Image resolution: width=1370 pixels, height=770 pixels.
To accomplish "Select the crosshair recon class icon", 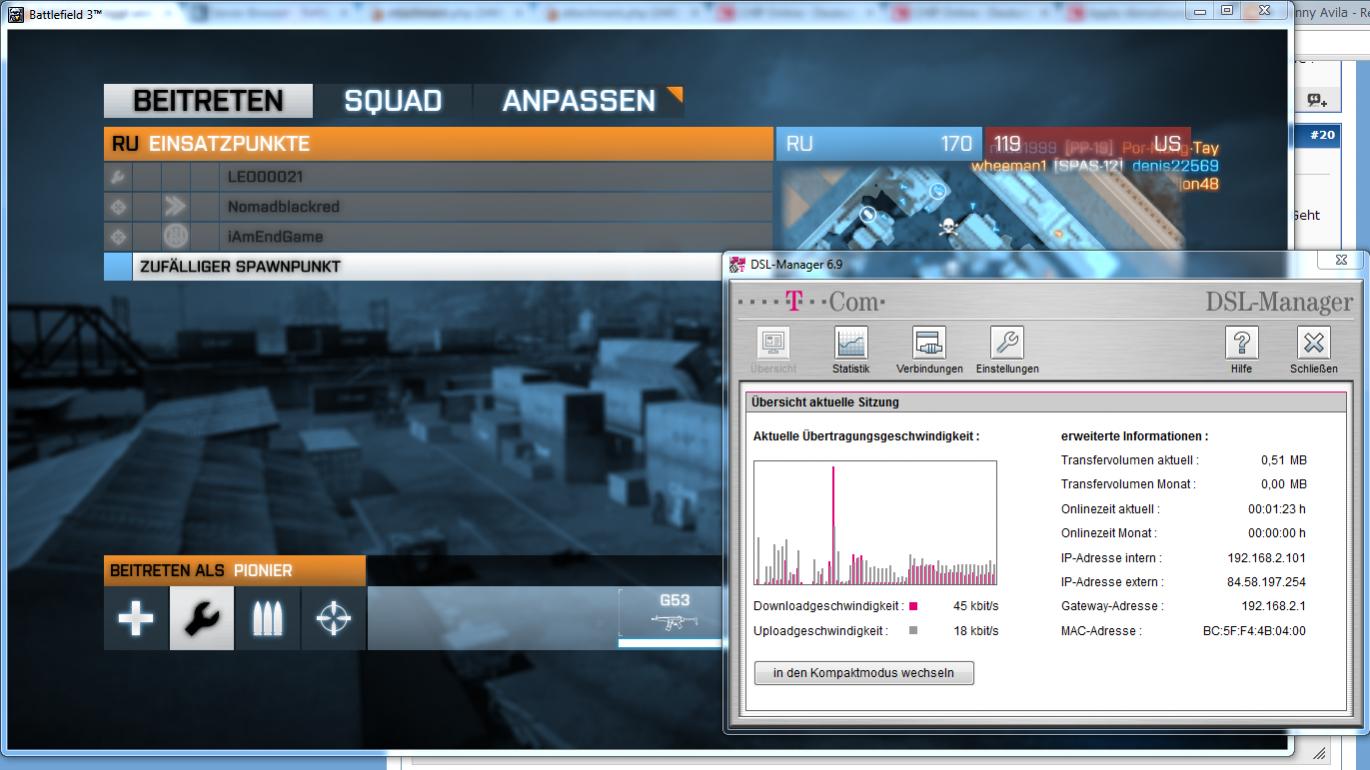I will (333, 618).
